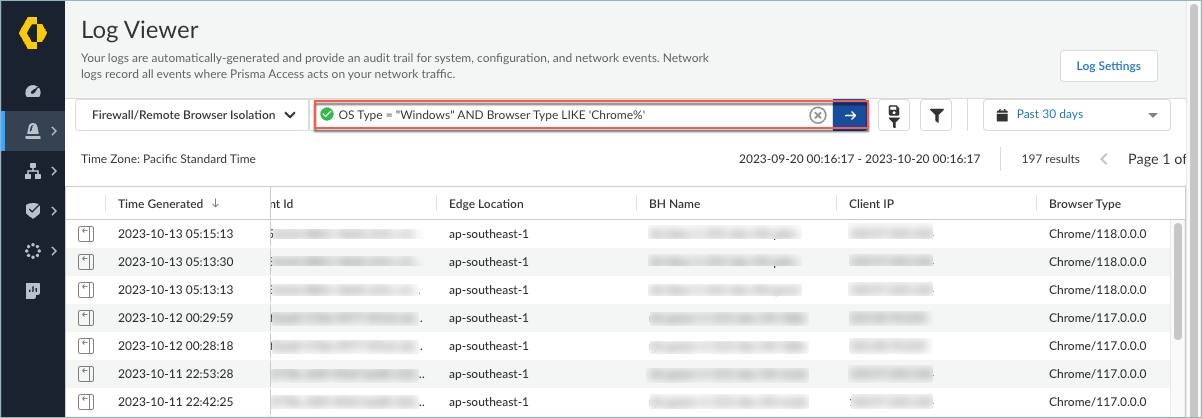Open the chart report icon in sidebar

tap(32, 291)
